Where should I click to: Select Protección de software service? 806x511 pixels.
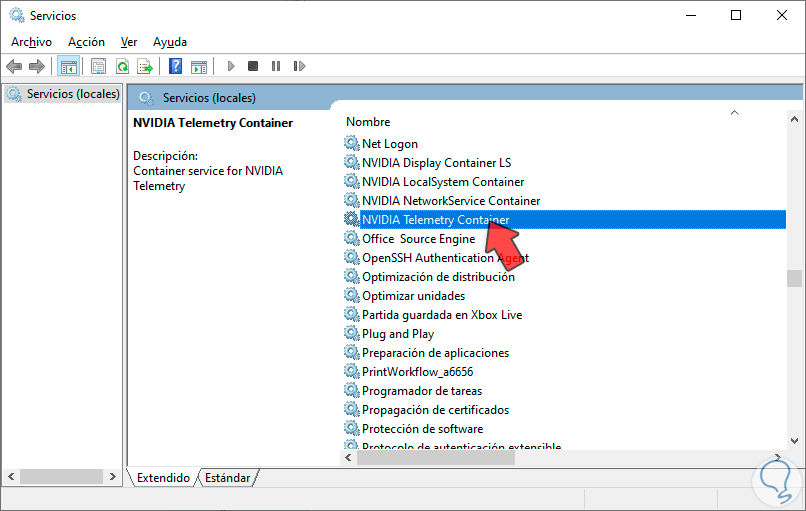(x=423, y=429)
